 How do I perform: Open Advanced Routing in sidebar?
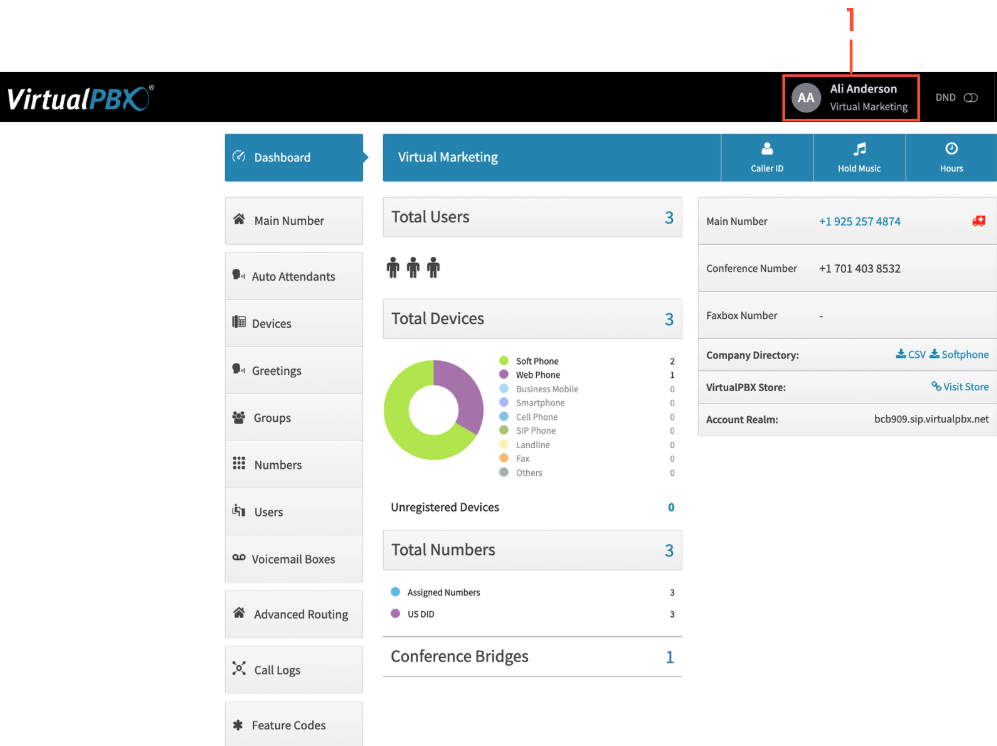pos(294,614)
